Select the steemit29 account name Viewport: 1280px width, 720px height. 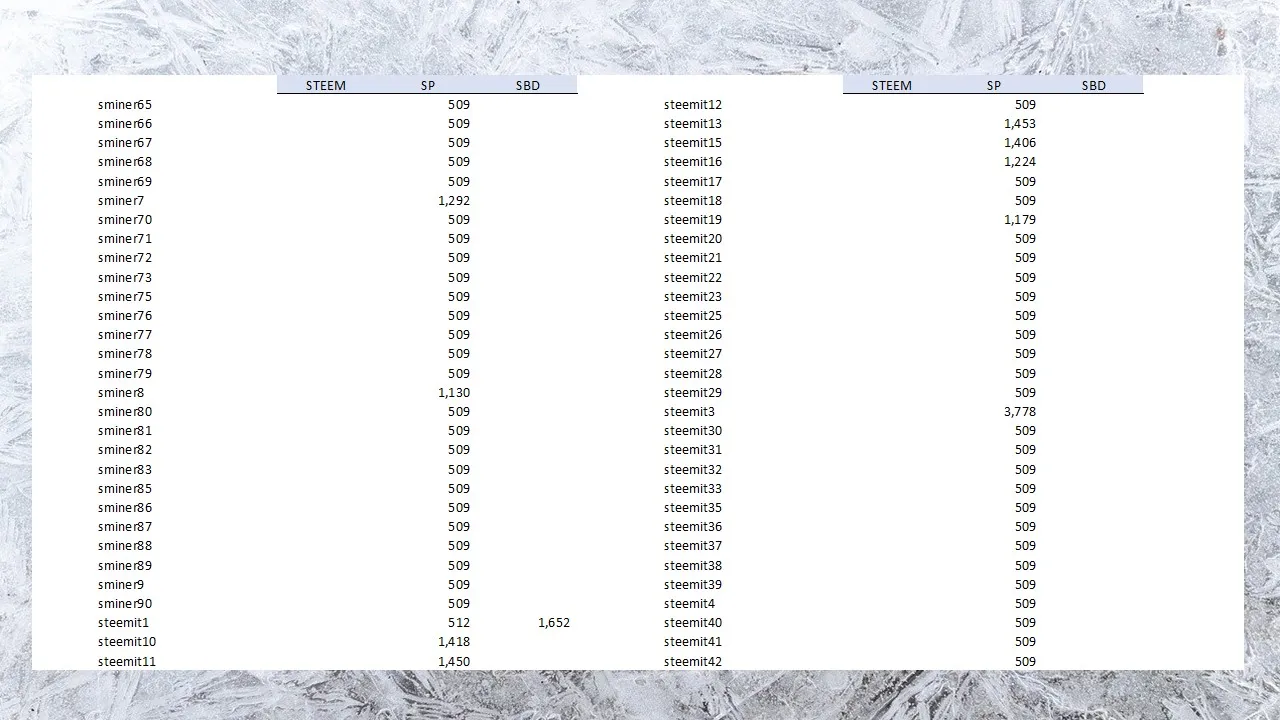click(x=693, y=392)
